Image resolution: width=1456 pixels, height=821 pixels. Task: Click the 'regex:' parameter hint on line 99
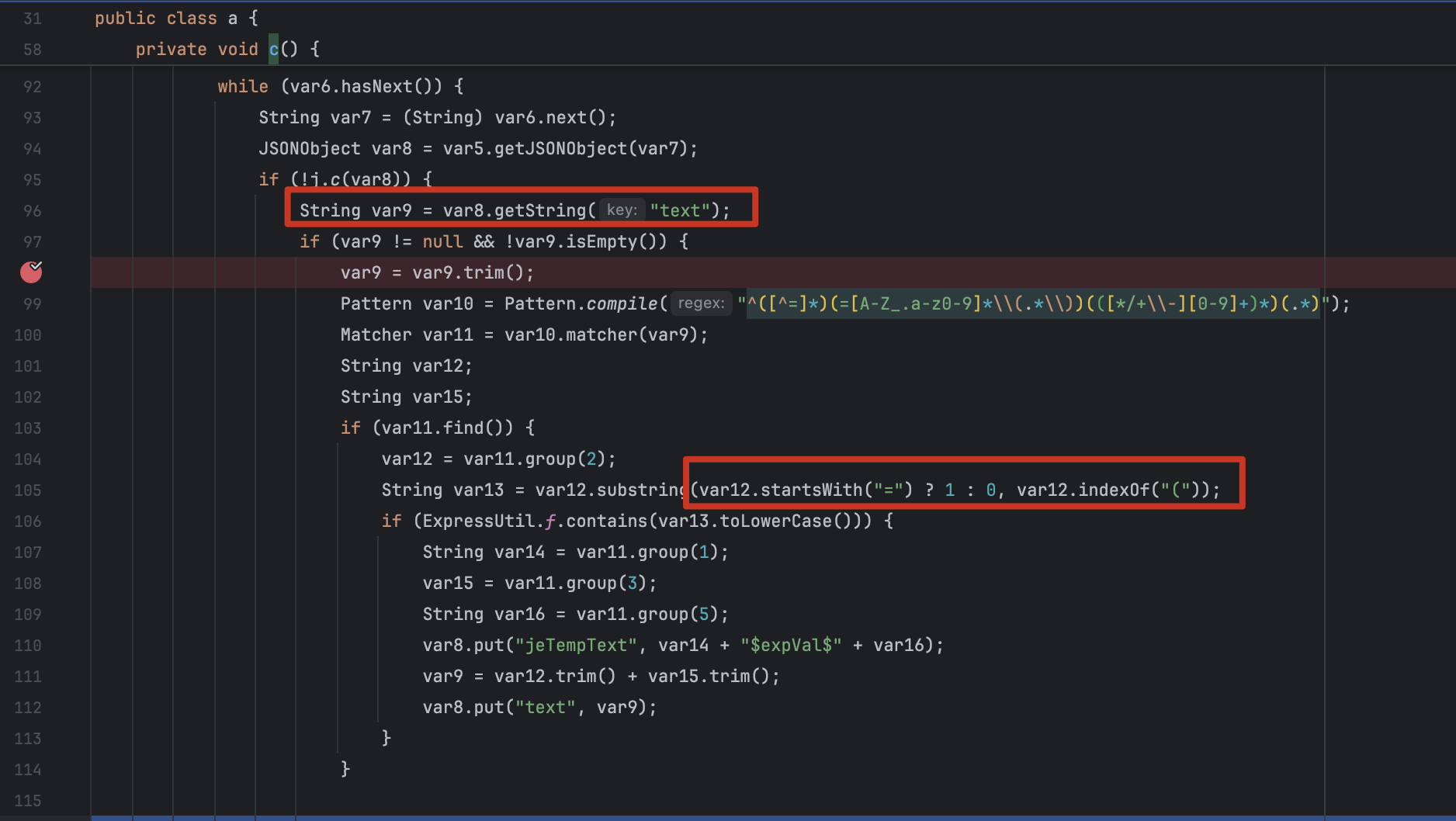702,303
